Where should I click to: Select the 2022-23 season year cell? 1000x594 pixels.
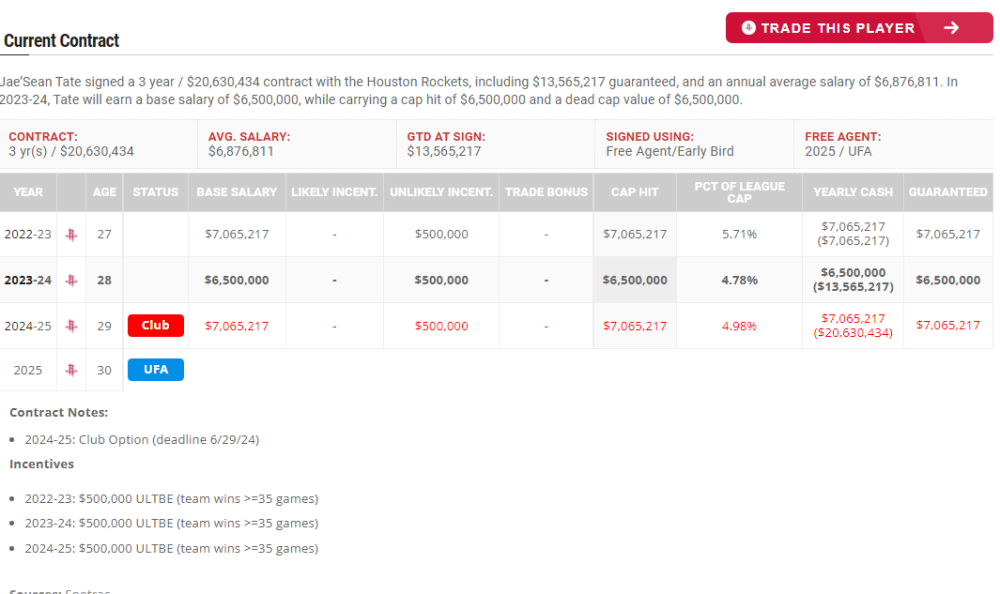tap(28, 234)
